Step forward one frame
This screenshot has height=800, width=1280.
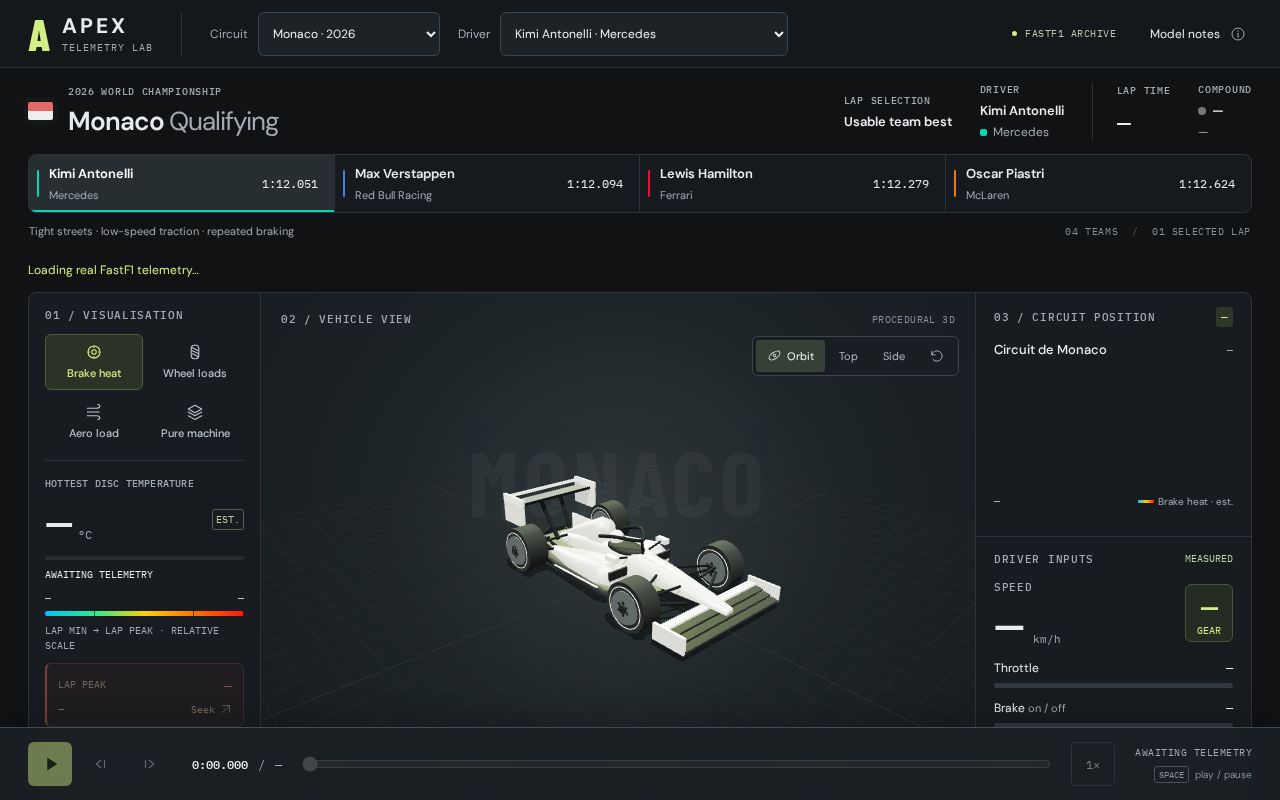pyautogui.click(x=149, y=764)
